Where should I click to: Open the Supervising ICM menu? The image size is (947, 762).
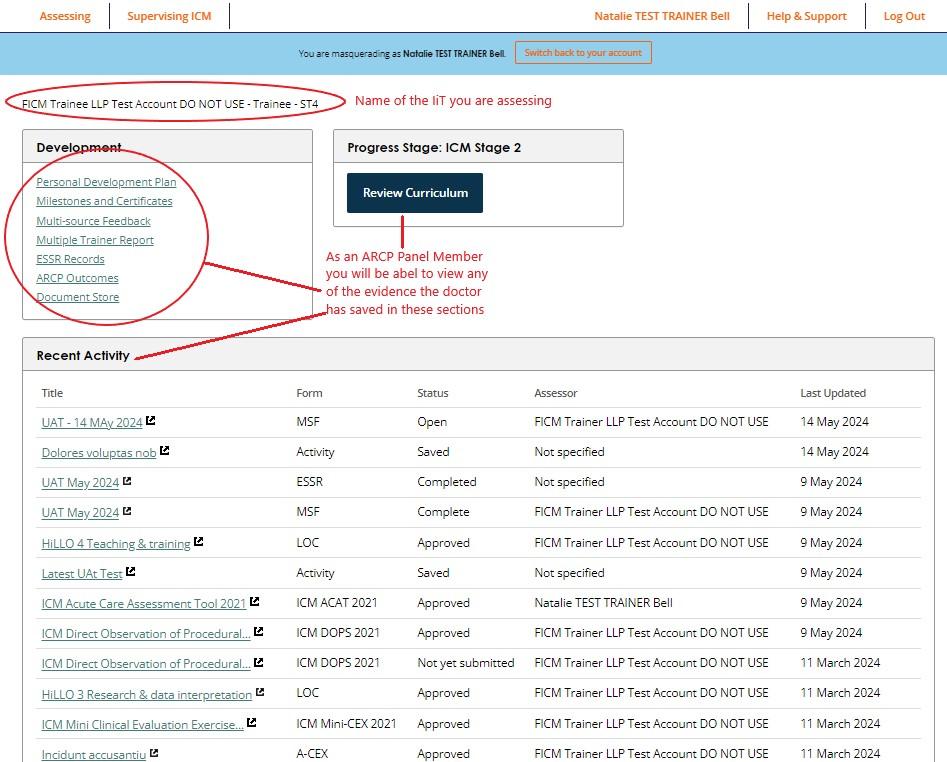[x=169, y=16]
